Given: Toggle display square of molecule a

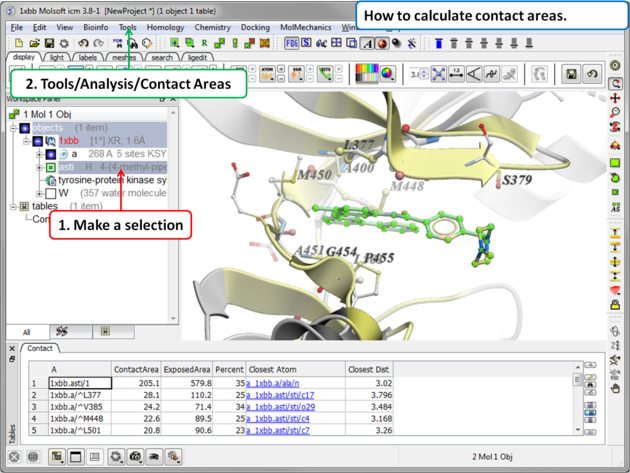Looking at the screenshot, I should [x=51, y=154].
